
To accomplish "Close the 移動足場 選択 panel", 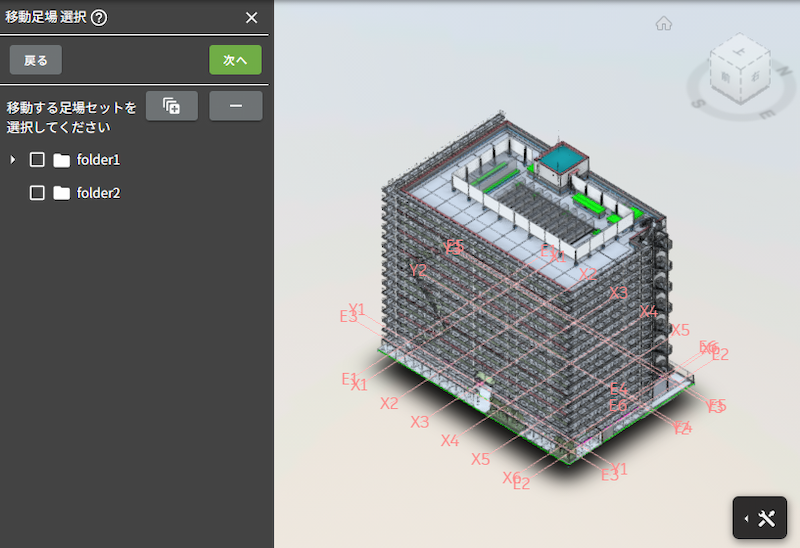I will [x=251, y=17].
